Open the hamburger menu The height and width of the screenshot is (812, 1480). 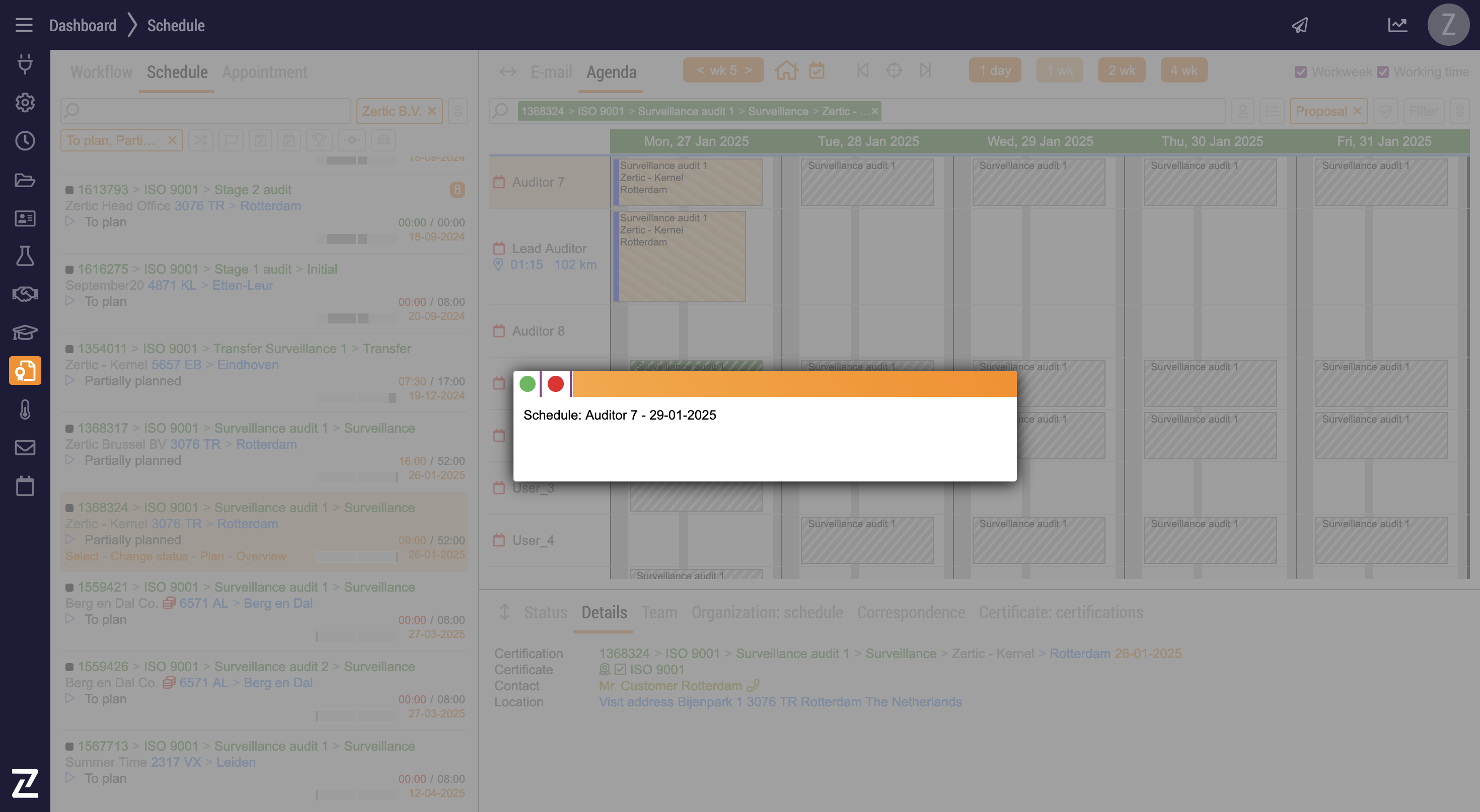(x=24, y=25)
